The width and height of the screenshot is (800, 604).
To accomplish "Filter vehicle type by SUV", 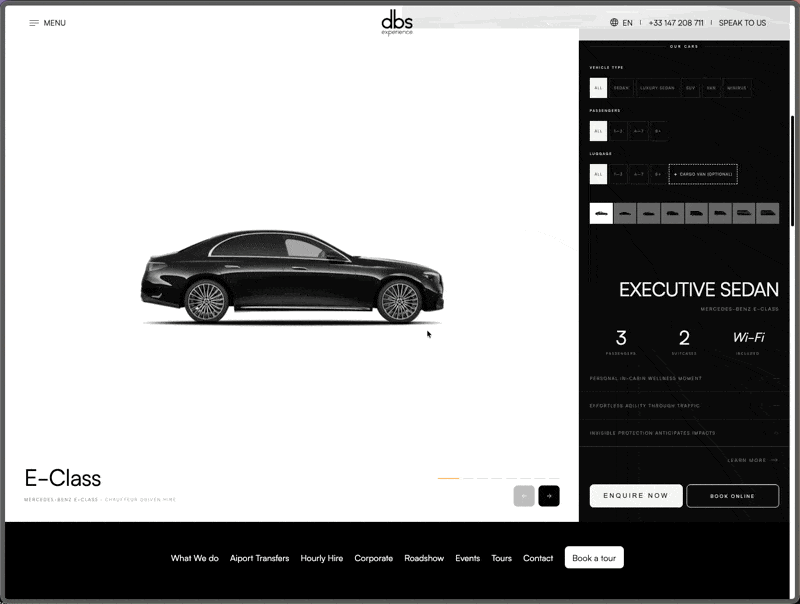I will coord(690,88).
